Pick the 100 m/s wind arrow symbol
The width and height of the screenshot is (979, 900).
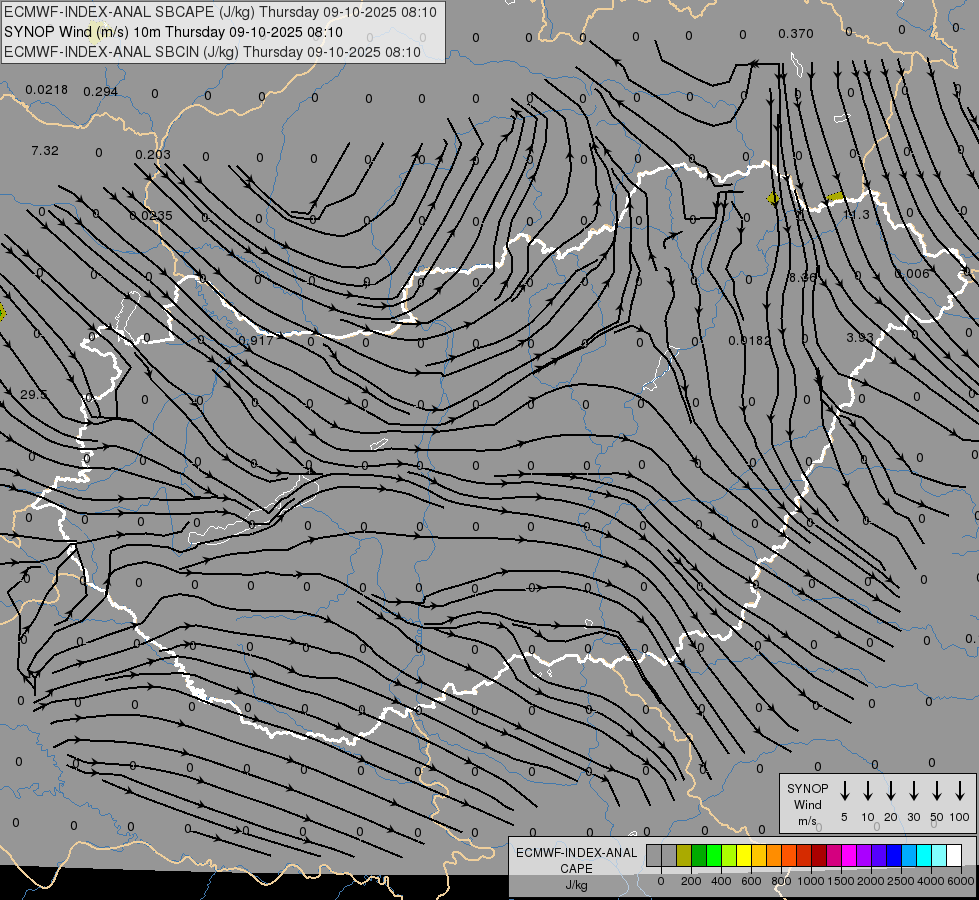pyautogui.click(x=960, y=791)
